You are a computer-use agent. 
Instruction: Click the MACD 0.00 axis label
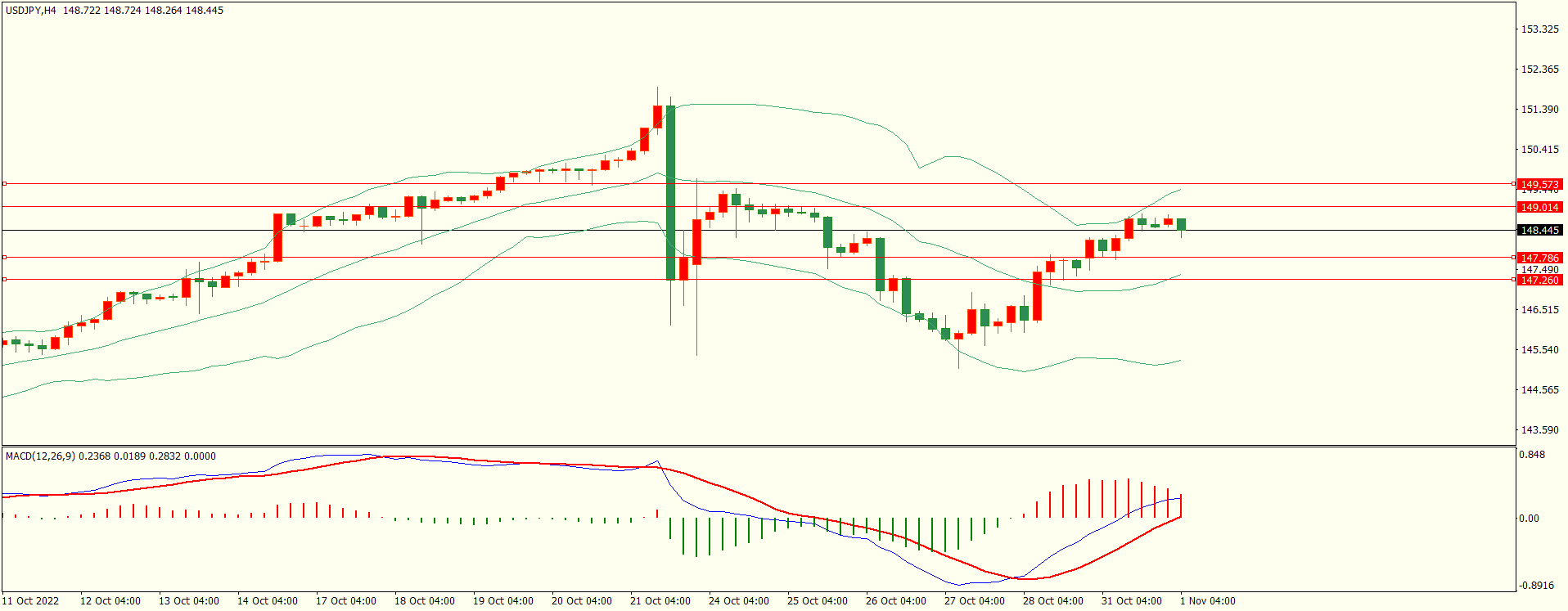[1528, 518]
